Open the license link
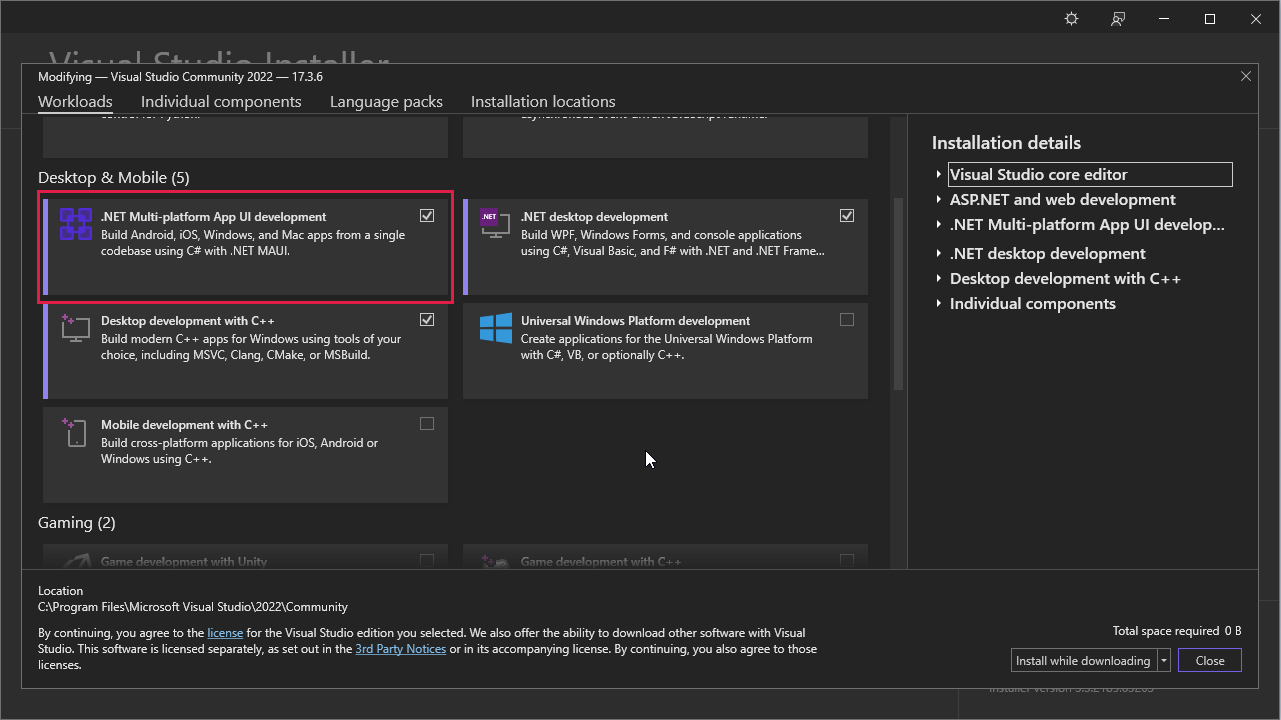 [x=225, y=633]
